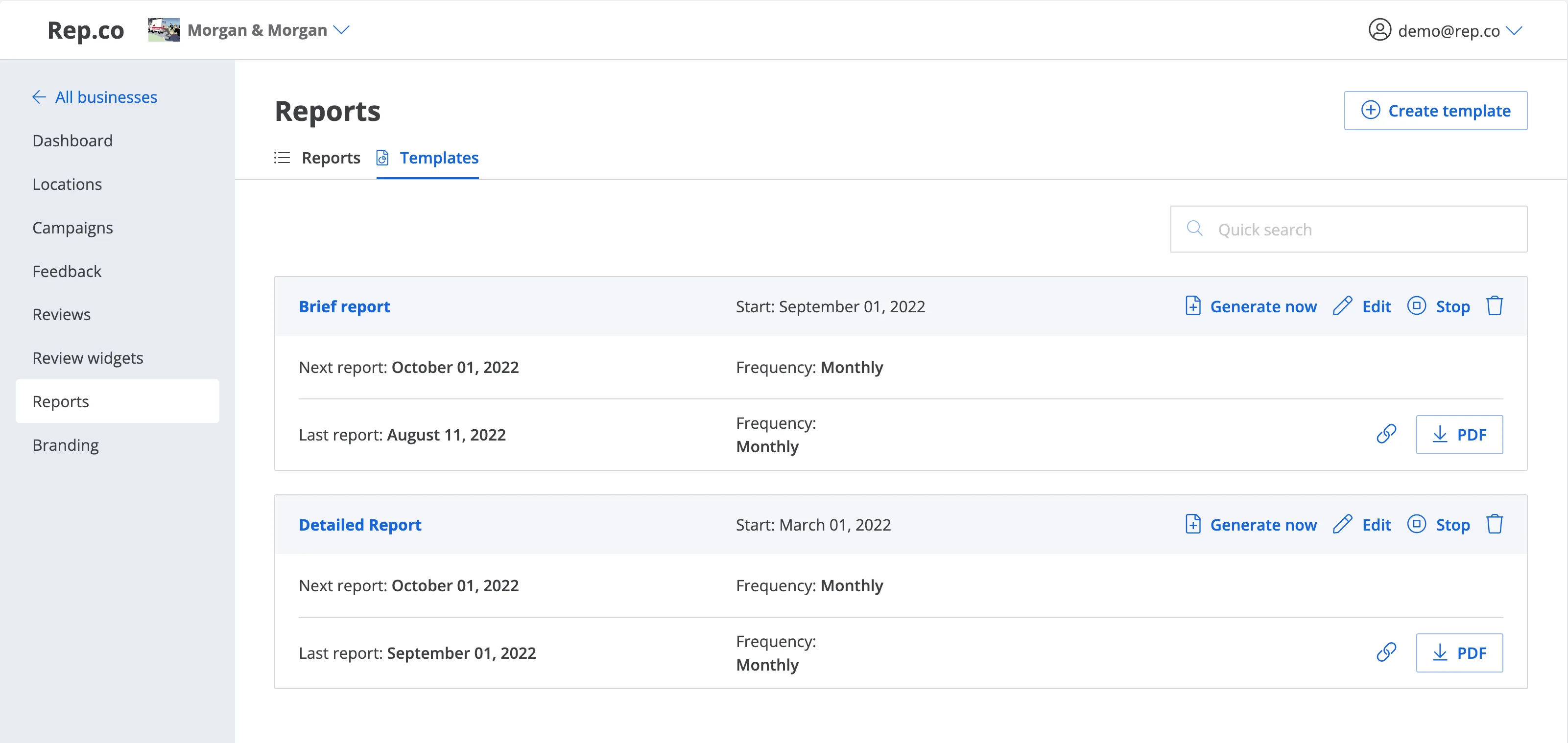The image size is (1568, 743).
Task: Click 'Last report: September 01, 2022' text
Action: point(418,653)
